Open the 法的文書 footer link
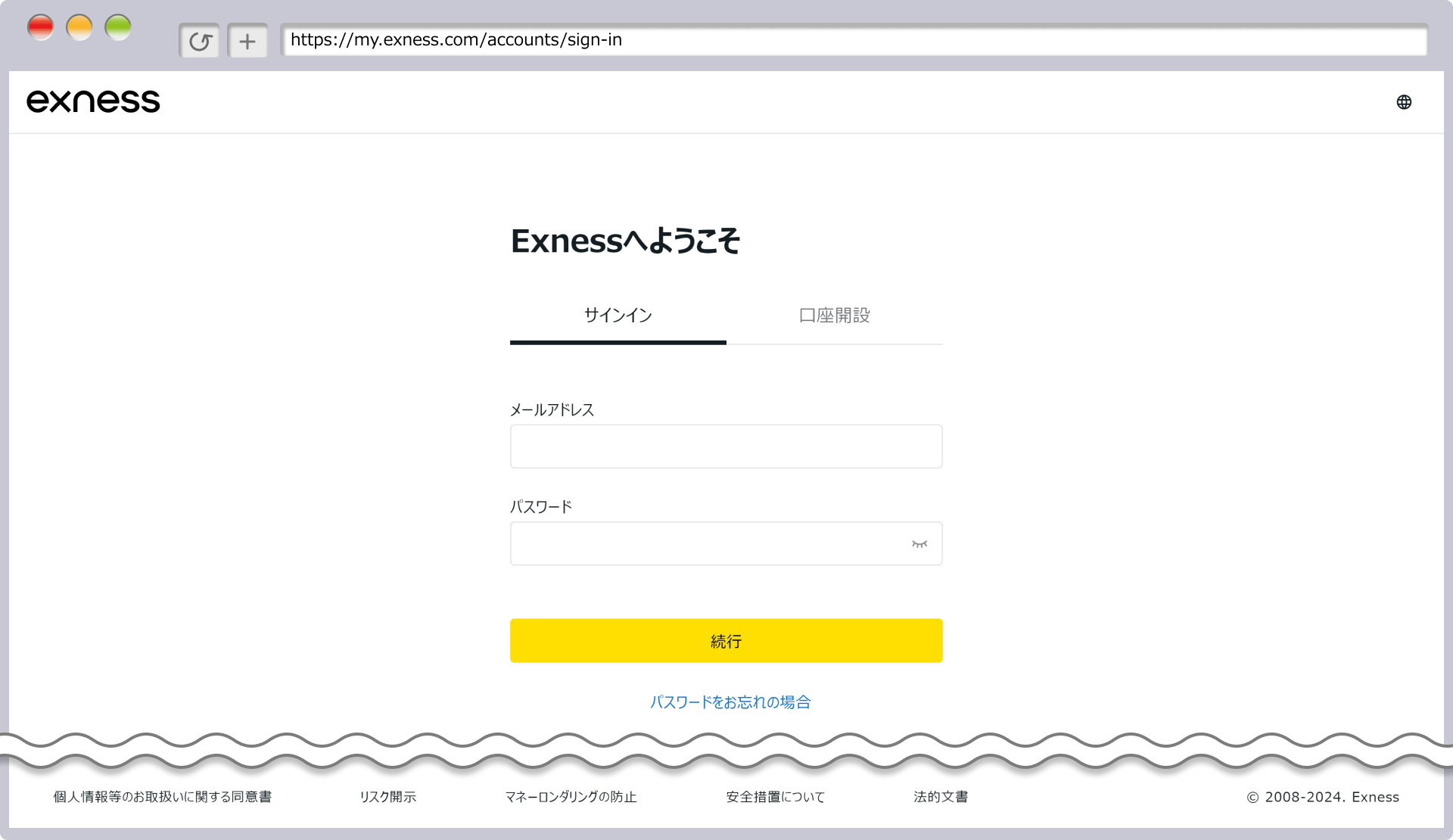Screen dimensions: 1453x840 point(941,797)
